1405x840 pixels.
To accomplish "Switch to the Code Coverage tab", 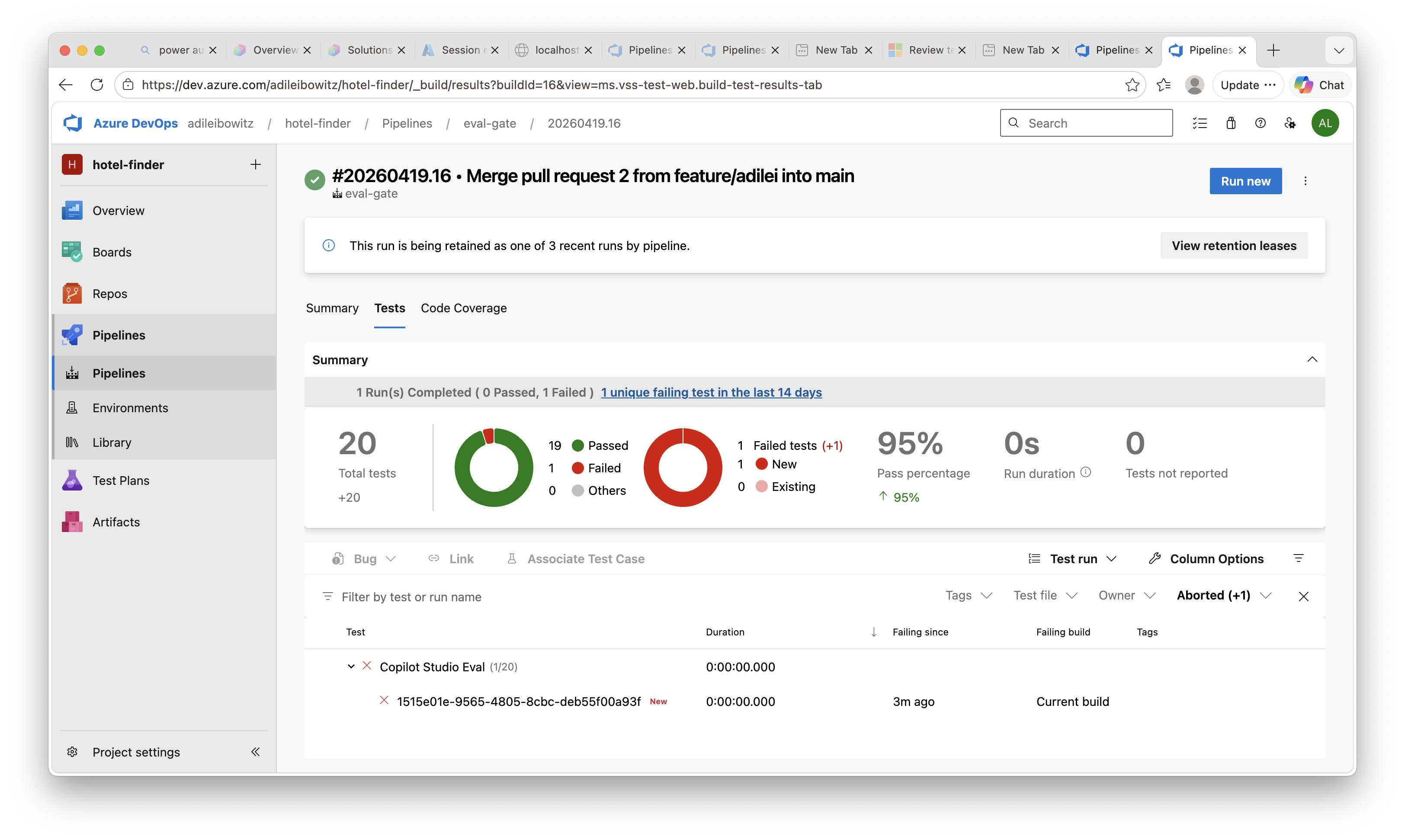I will [x=464, y=308].
